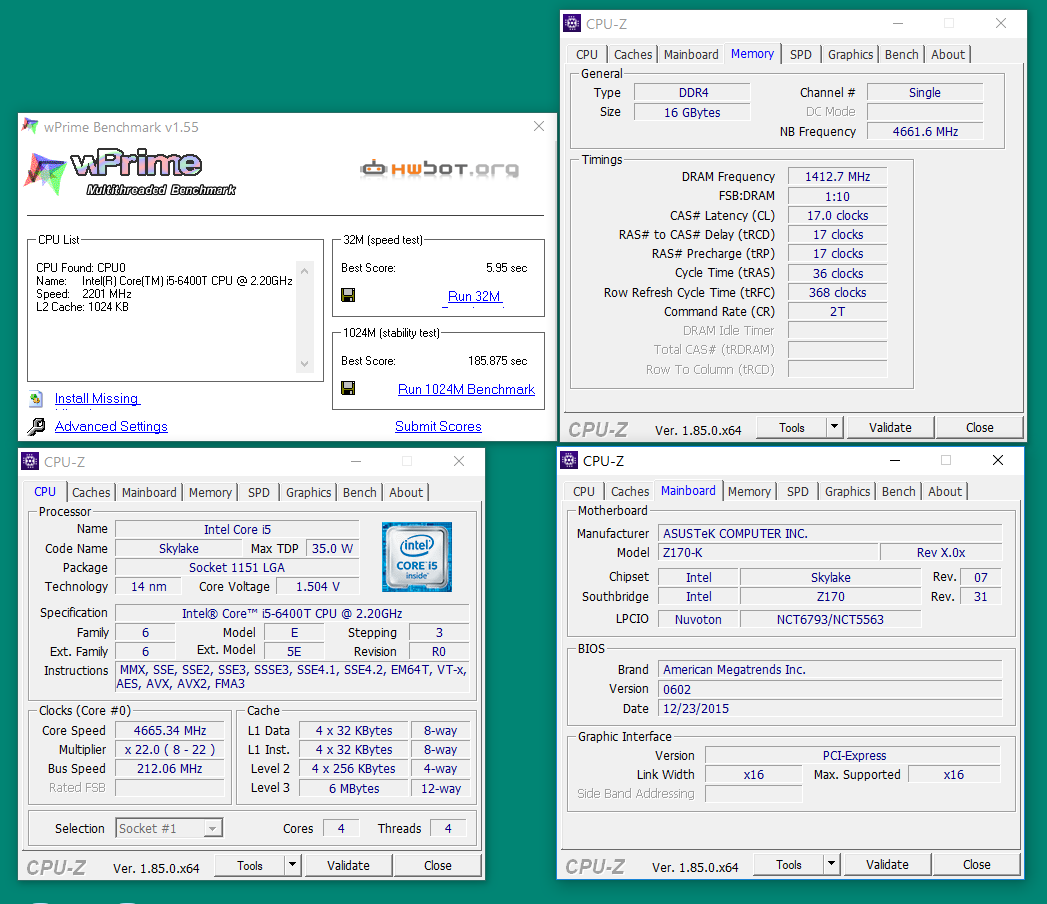Open Graphics tab in Mainboard window

(847, 491)
